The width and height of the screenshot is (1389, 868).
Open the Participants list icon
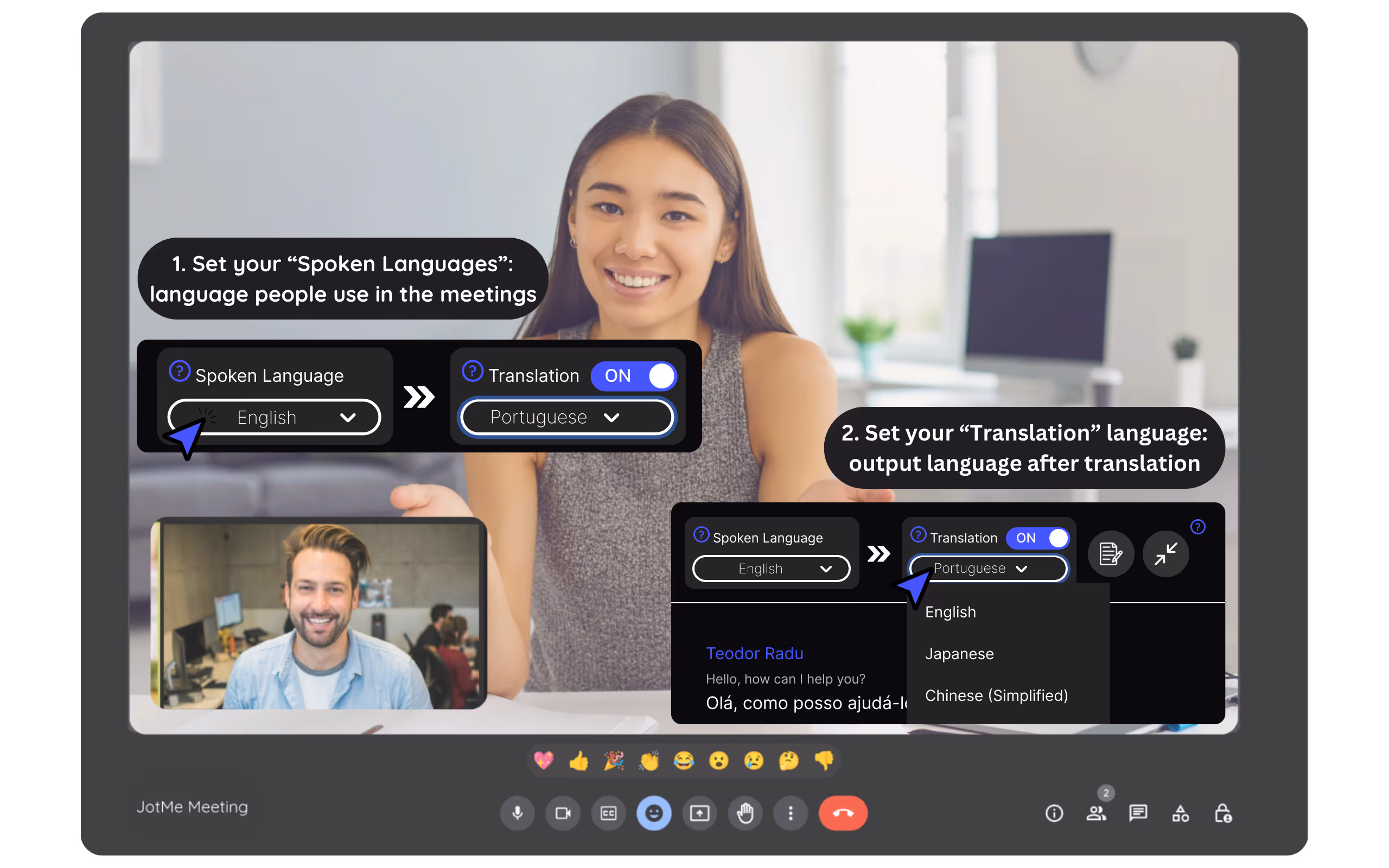(x=1095, y=813)
